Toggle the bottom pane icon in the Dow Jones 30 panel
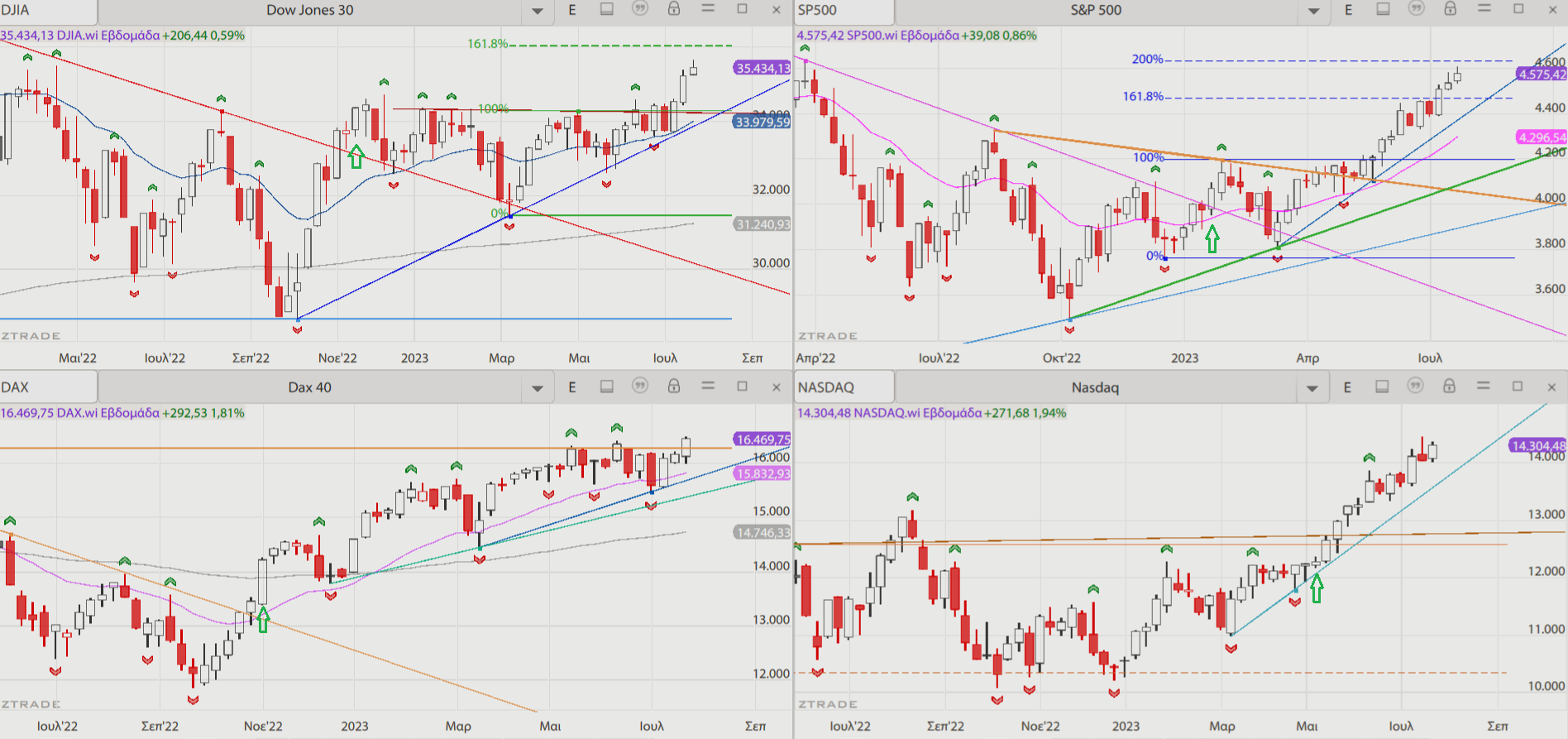The height and width of the screenshot is (739, 1568). click(607, 9)
